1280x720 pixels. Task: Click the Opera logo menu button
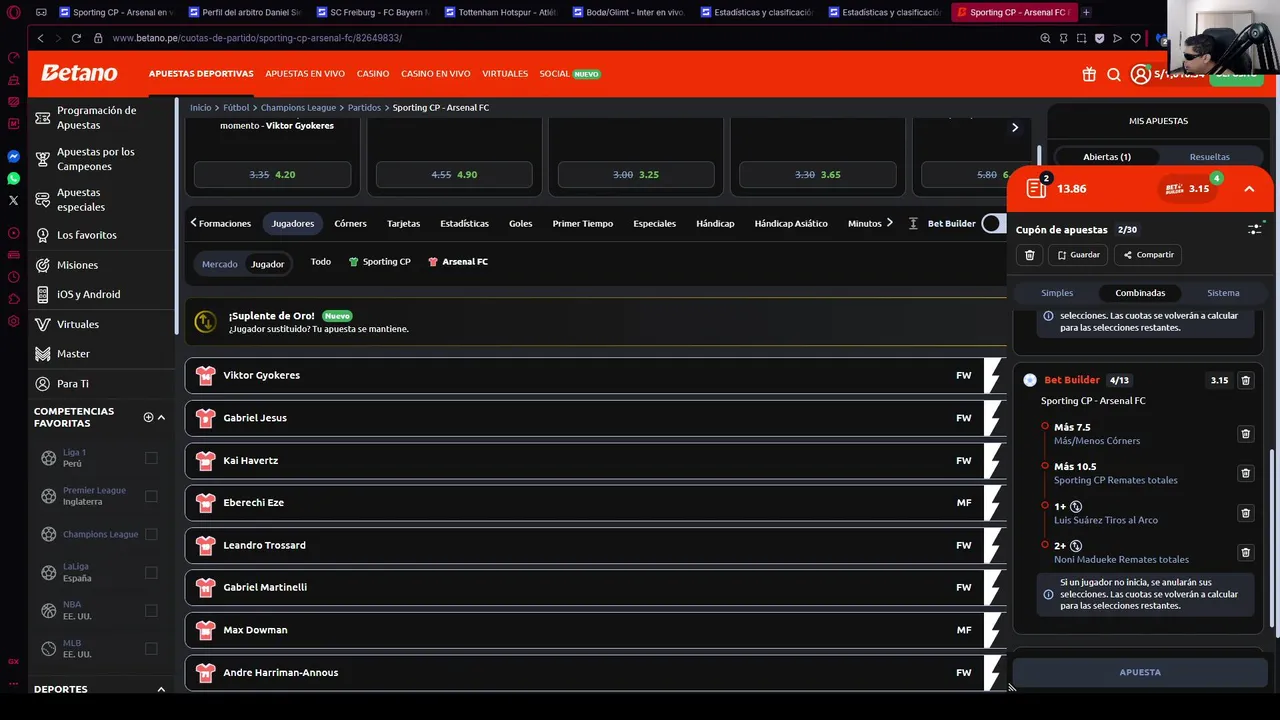[13, 12]
